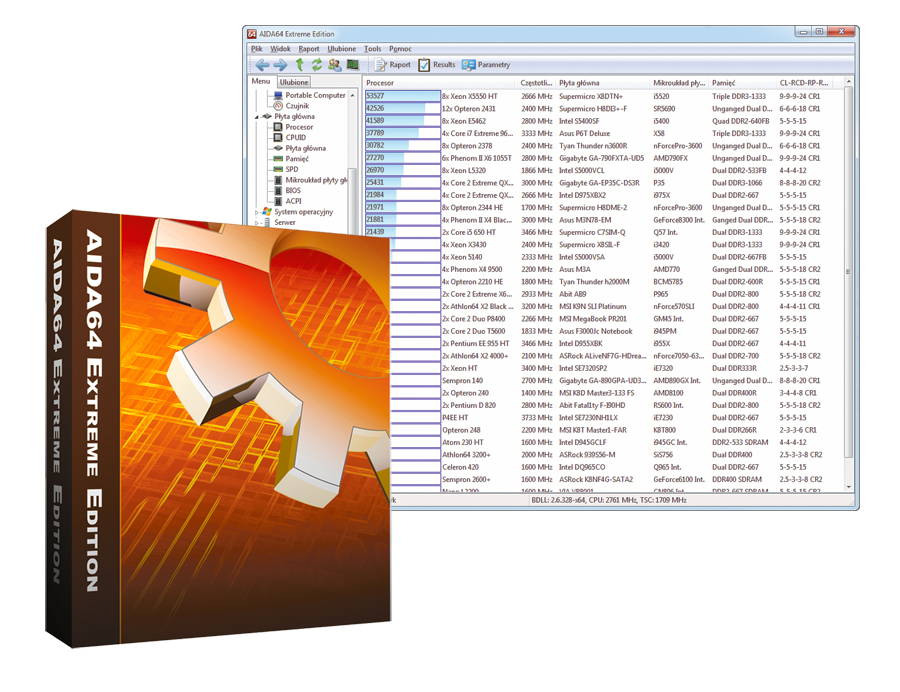Click the users icon in the toolbar

point(334,65)
